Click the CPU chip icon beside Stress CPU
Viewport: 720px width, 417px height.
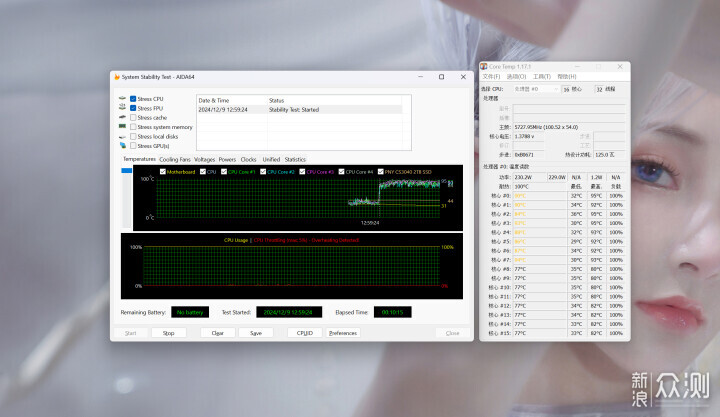pyautogui.click(x=121, y=99)
